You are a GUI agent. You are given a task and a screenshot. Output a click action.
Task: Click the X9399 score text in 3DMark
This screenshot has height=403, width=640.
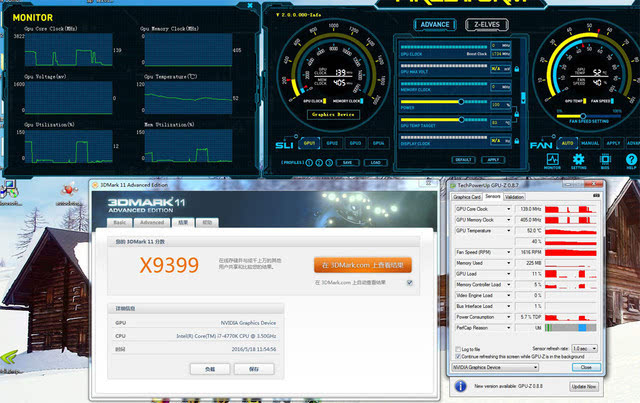[169, 265]
